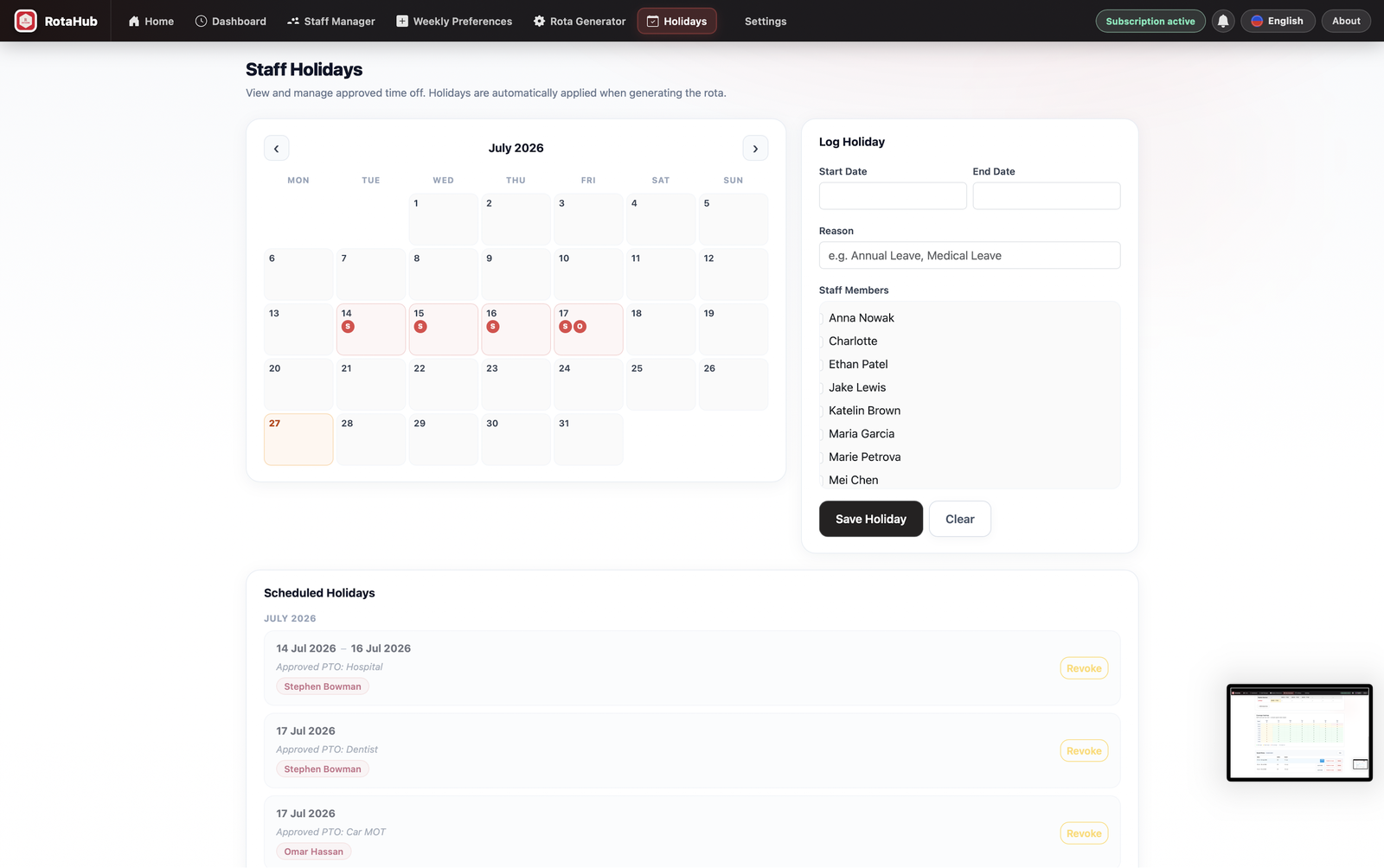1384x868 pixels.
Task: Open Settings from the top navigation
Action: click(766, 21)
